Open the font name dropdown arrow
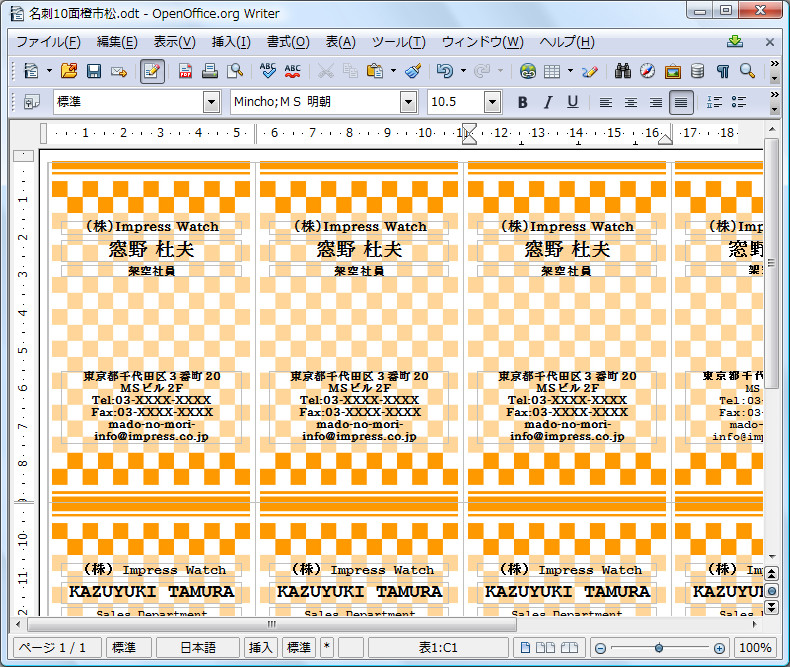Viewport: 790px width, 667px height. click(409, 102)
